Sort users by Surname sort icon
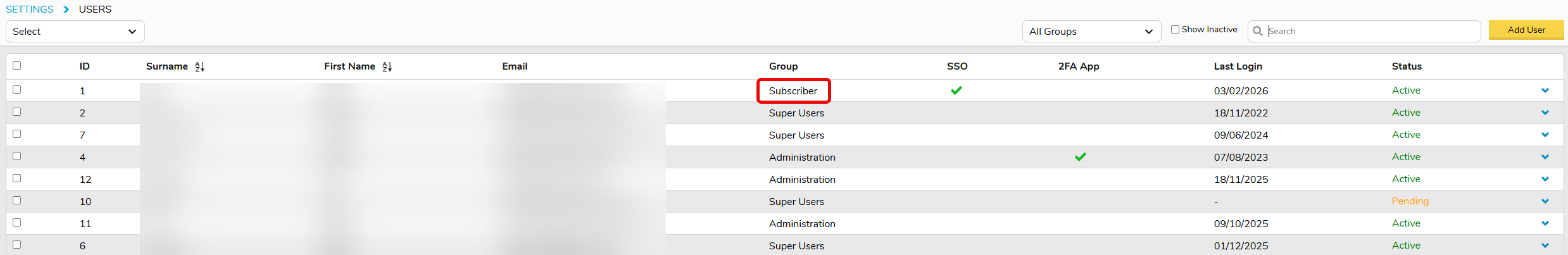Viewport: 1568px width, 255px height. [199, 66]
